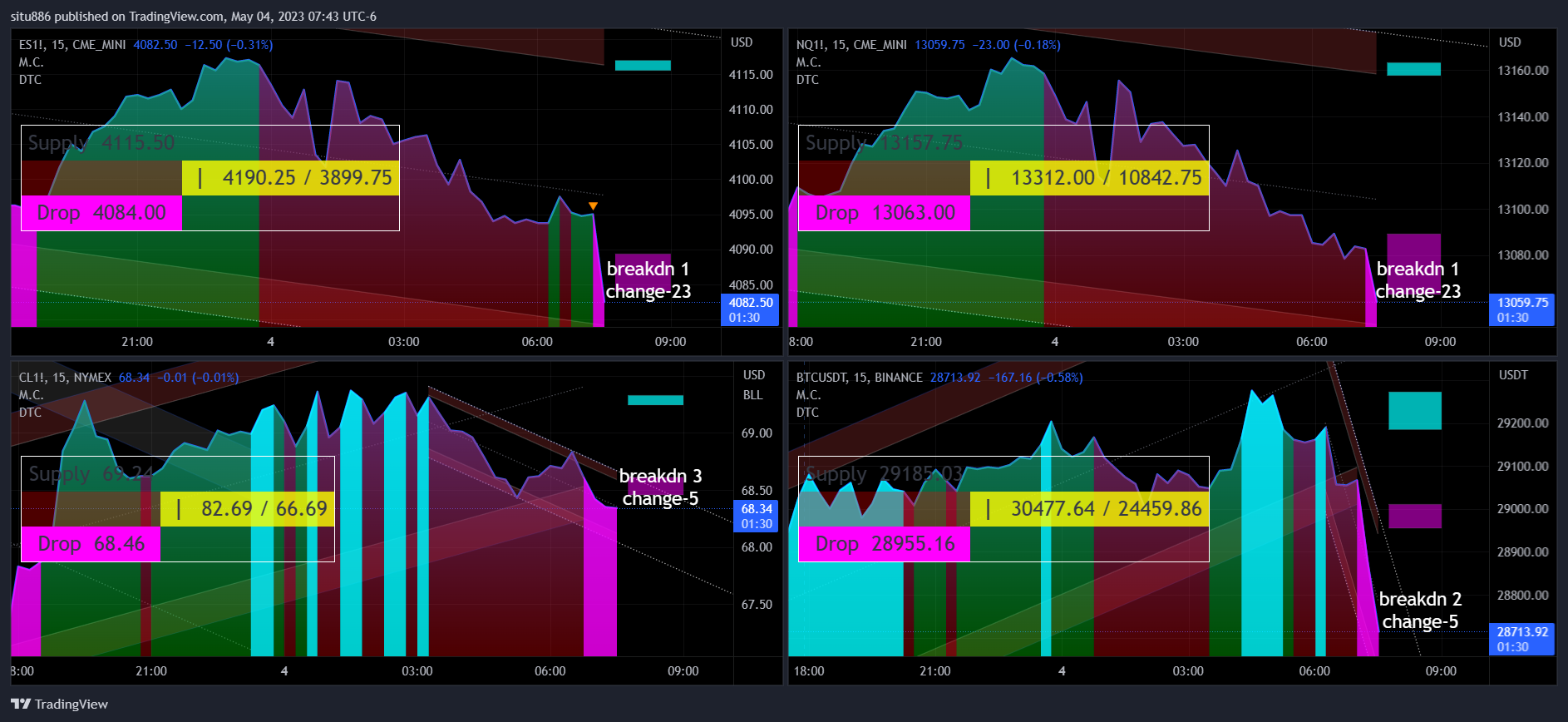The width and height of the screenshot is (1568, 722).
Task: Click the M.C. indicator label on ES1! chart
Action: point(32,62)
